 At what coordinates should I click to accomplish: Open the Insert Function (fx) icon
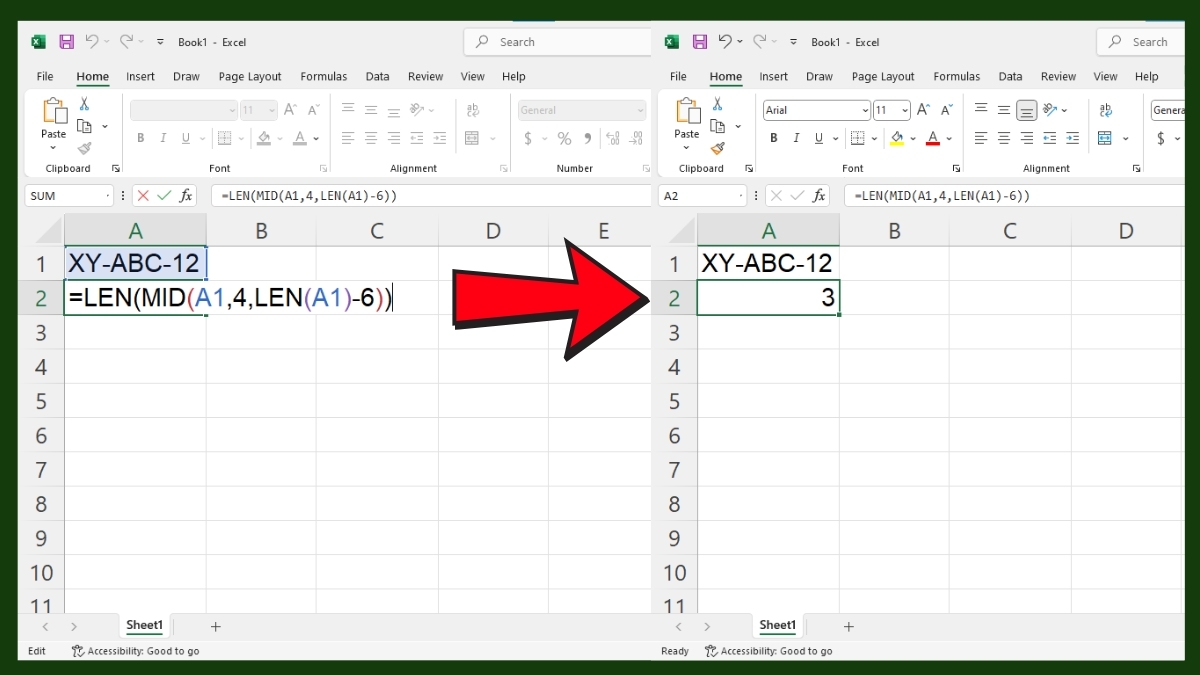(187, 196)
